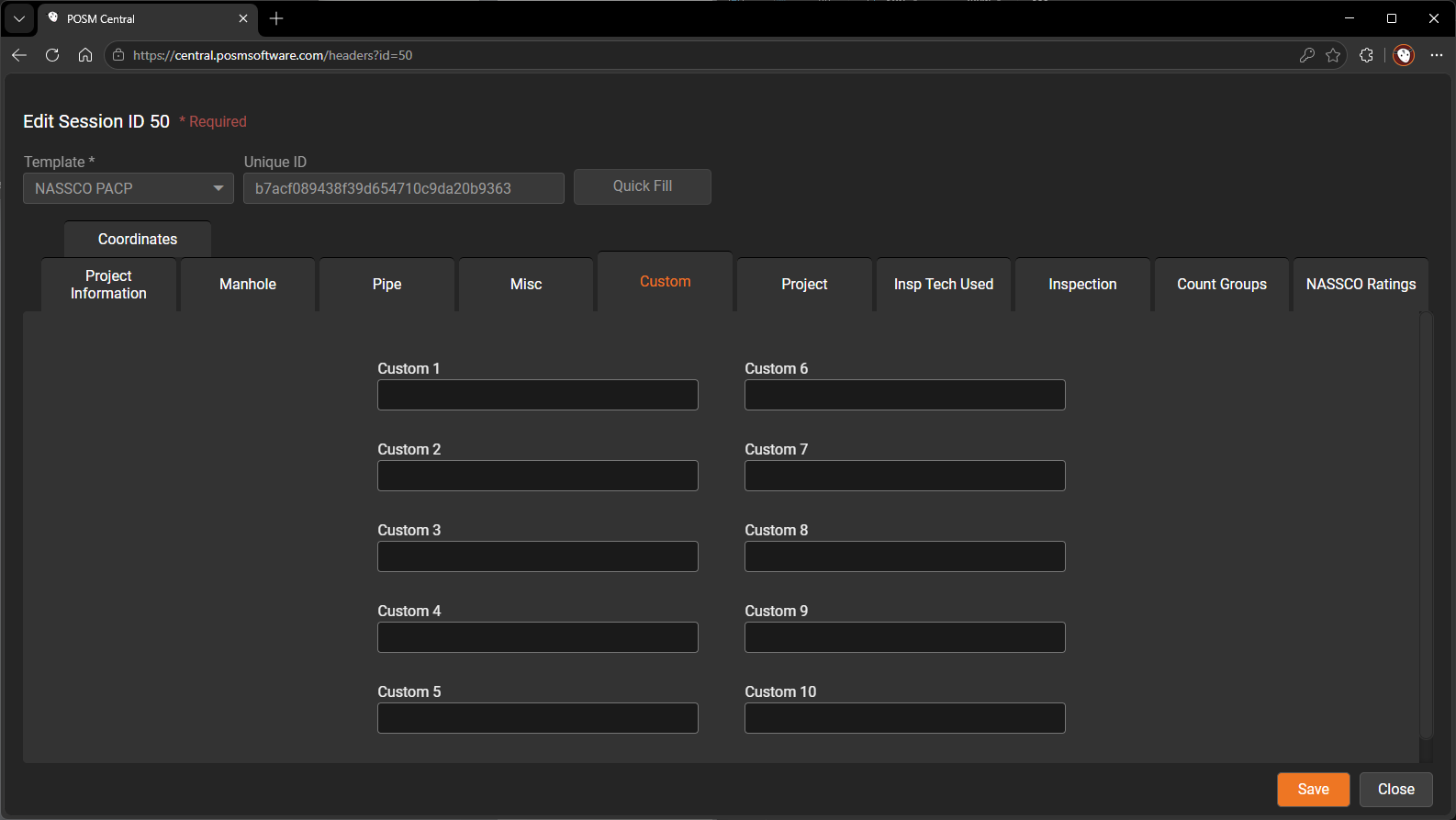Switch to the Manhole tab

coord(248,285)
